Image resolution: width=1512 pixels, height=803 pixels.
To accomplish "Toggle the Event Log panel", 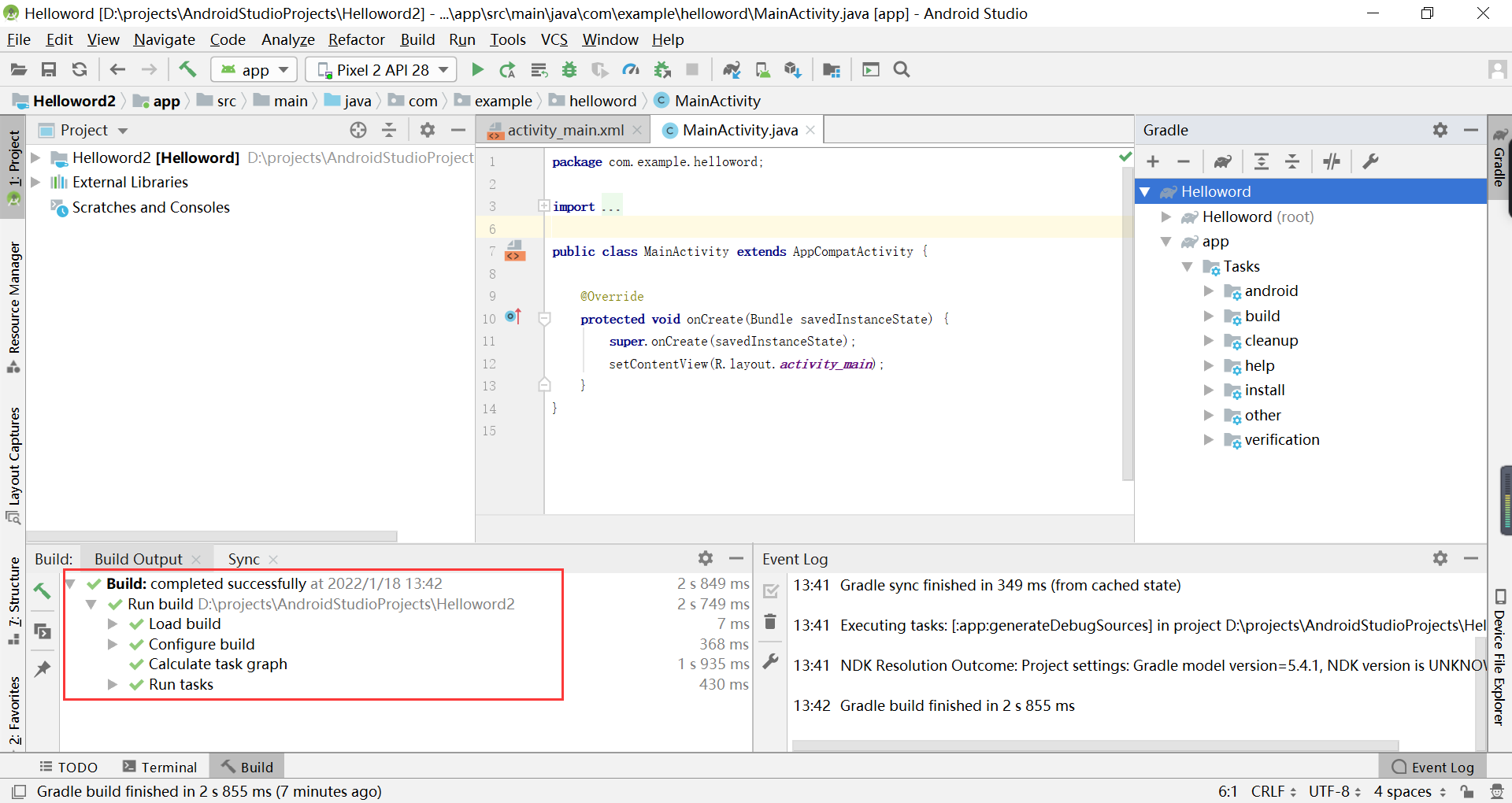I will tap(1433, 766).
